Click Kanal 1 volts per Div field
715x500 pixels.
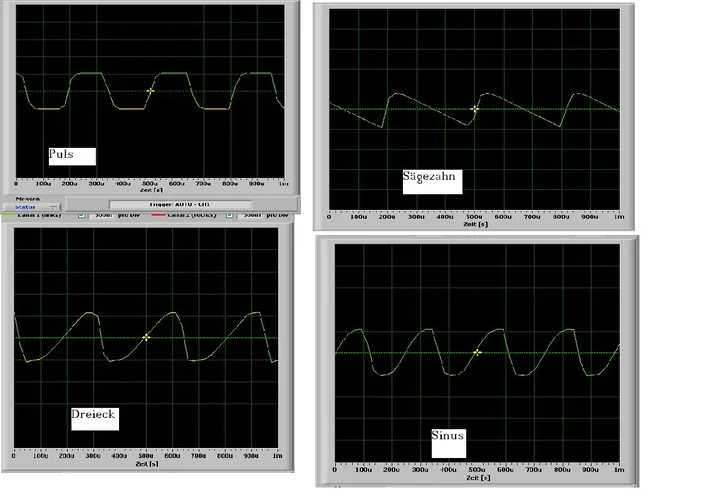[101, 215]
